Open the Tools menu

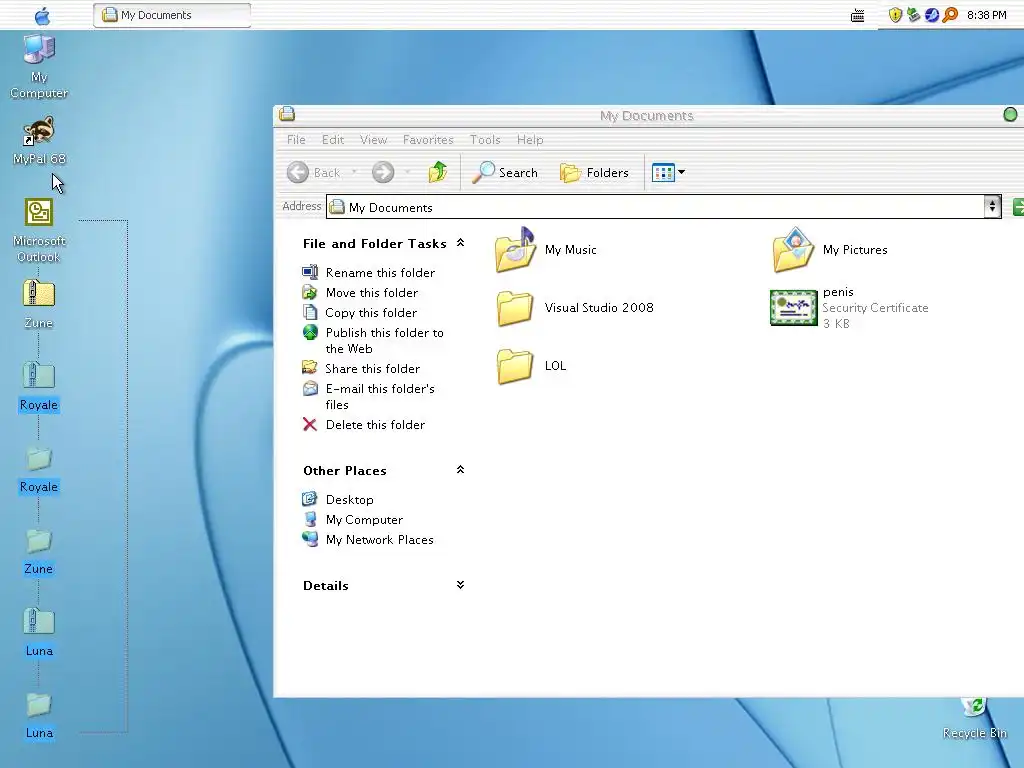[485, 140]
